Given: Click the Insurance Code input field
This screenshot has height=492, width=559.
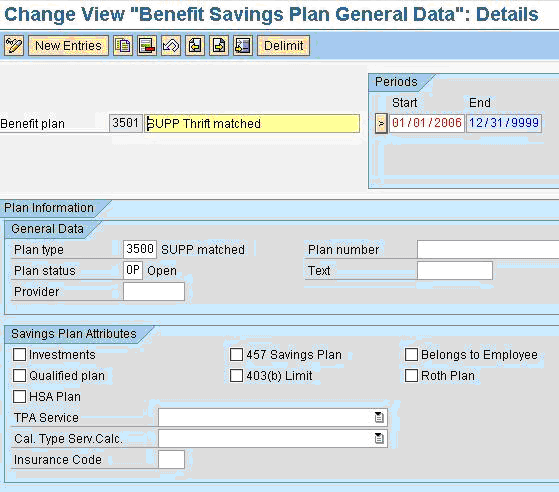Looking at the screenshot, I should tap(171, 459).
